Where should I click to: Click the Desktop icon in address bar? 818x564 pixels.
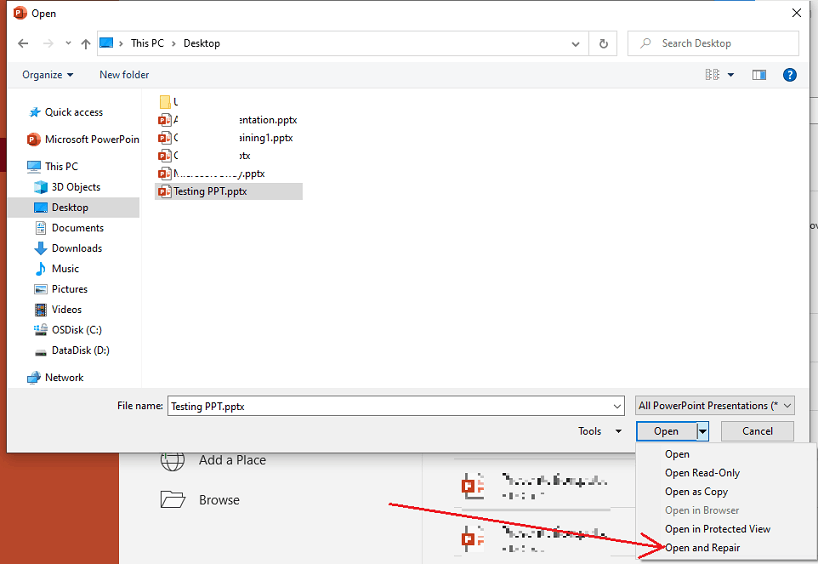pyautogui.click(x=106, y=43)
